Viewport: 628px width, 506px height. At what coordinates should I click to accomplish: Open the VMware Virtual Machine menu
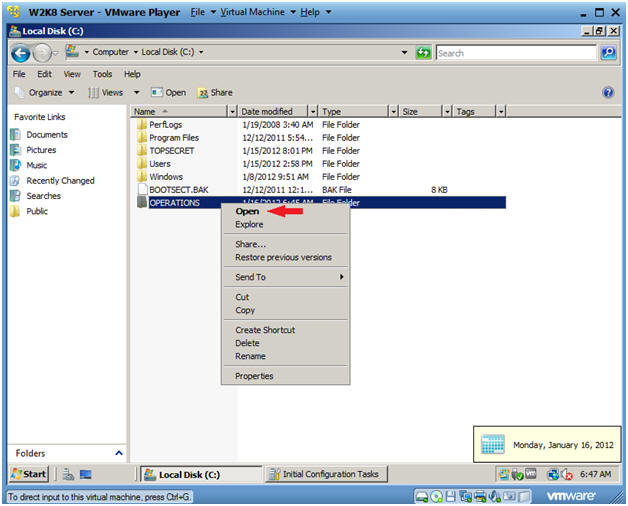pos(258,12)
